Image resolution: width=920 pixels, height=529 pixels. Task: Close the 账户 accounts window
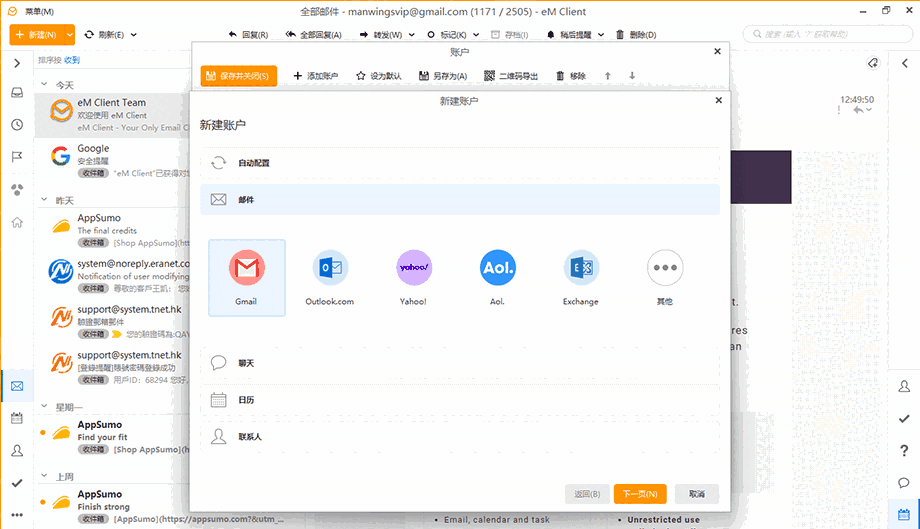point(717,51)
